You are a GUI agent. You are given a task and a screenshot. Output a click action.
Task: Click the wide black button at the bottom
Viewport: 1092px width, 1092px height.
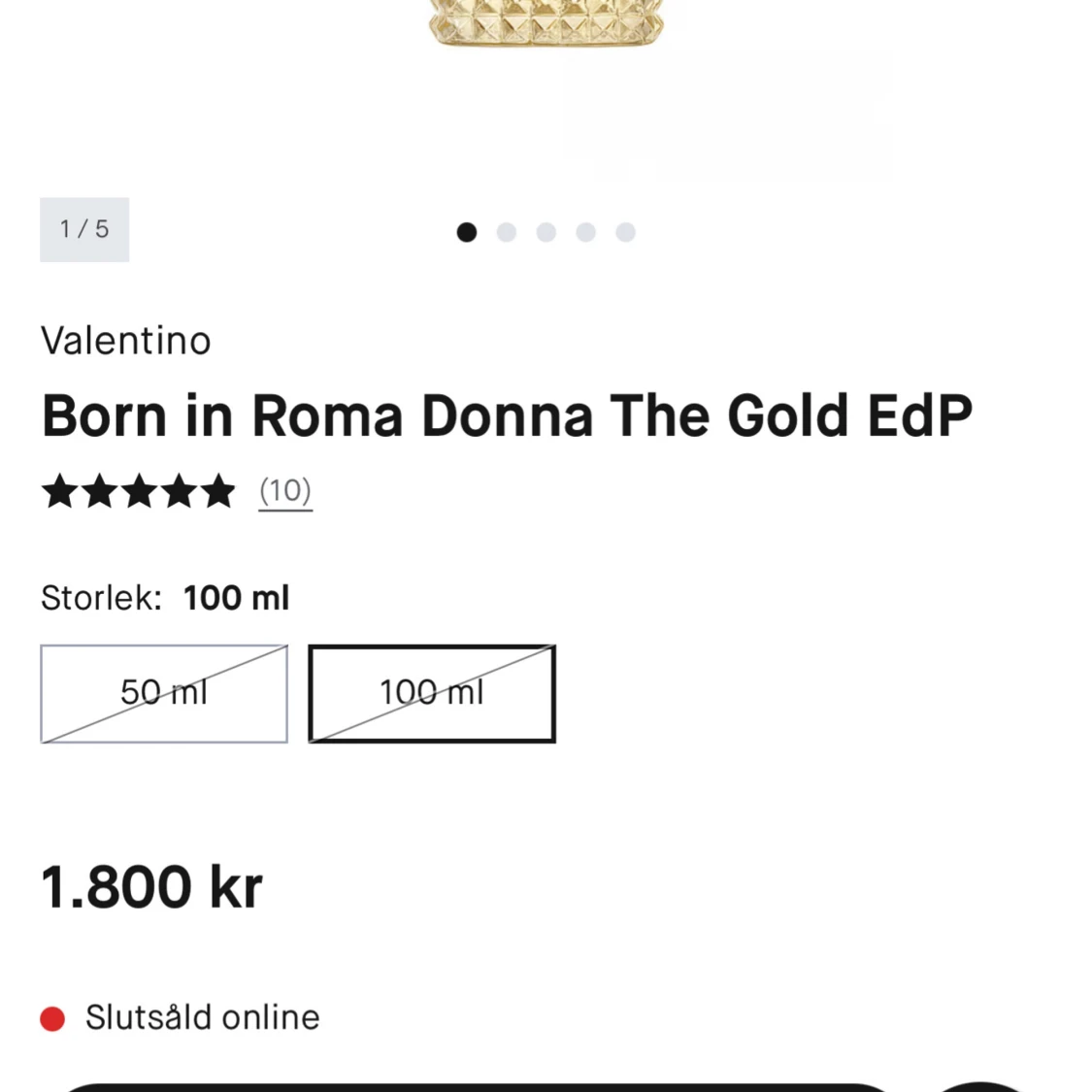(x=477, y=1087)
